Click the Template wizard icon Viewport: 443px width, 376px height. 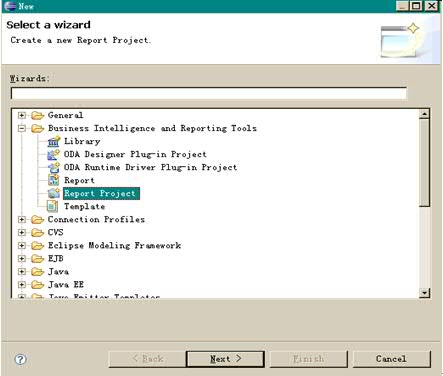click(x=53, y=206)
